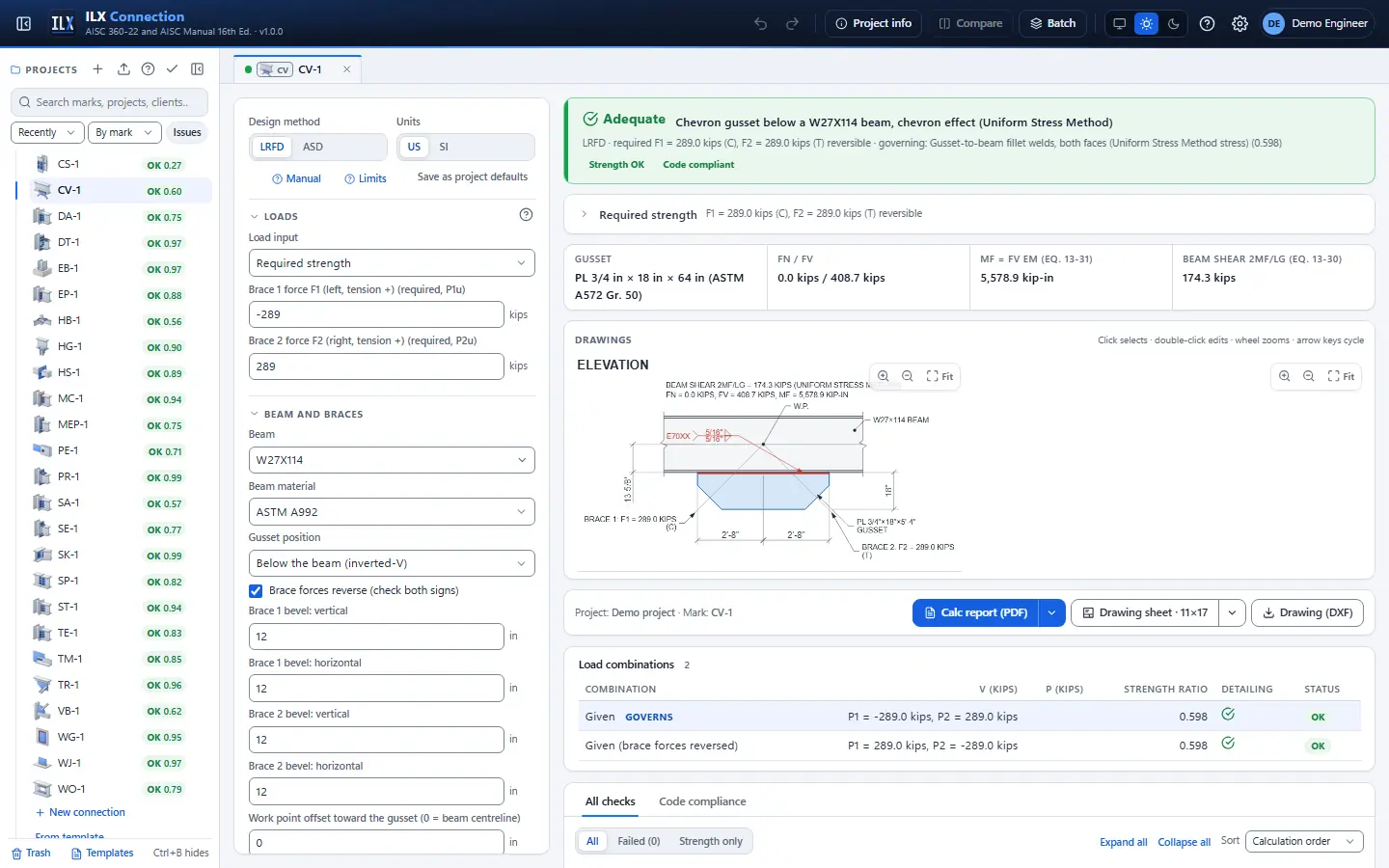Select SI units
Image resolution: width=1389 pixels, height=868 pixels.
[444, 147]
